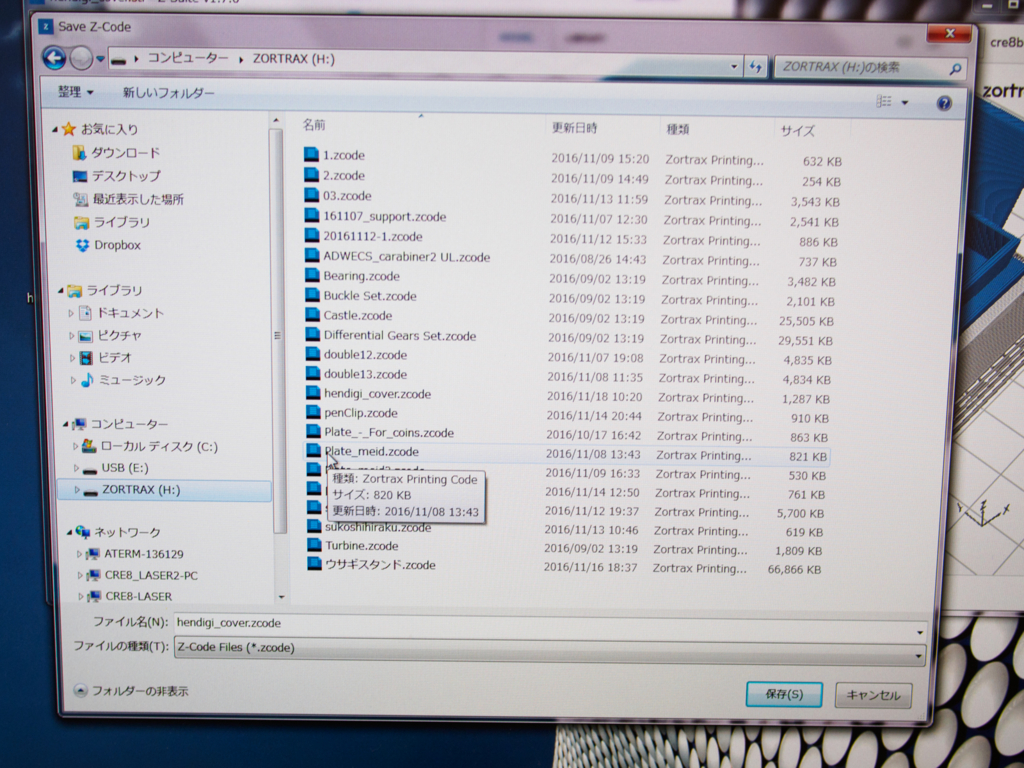Viewport: 1024px width, 768px height.
Task: Click the Differential Gears Set.zcode icon
Action: point(313,335)
